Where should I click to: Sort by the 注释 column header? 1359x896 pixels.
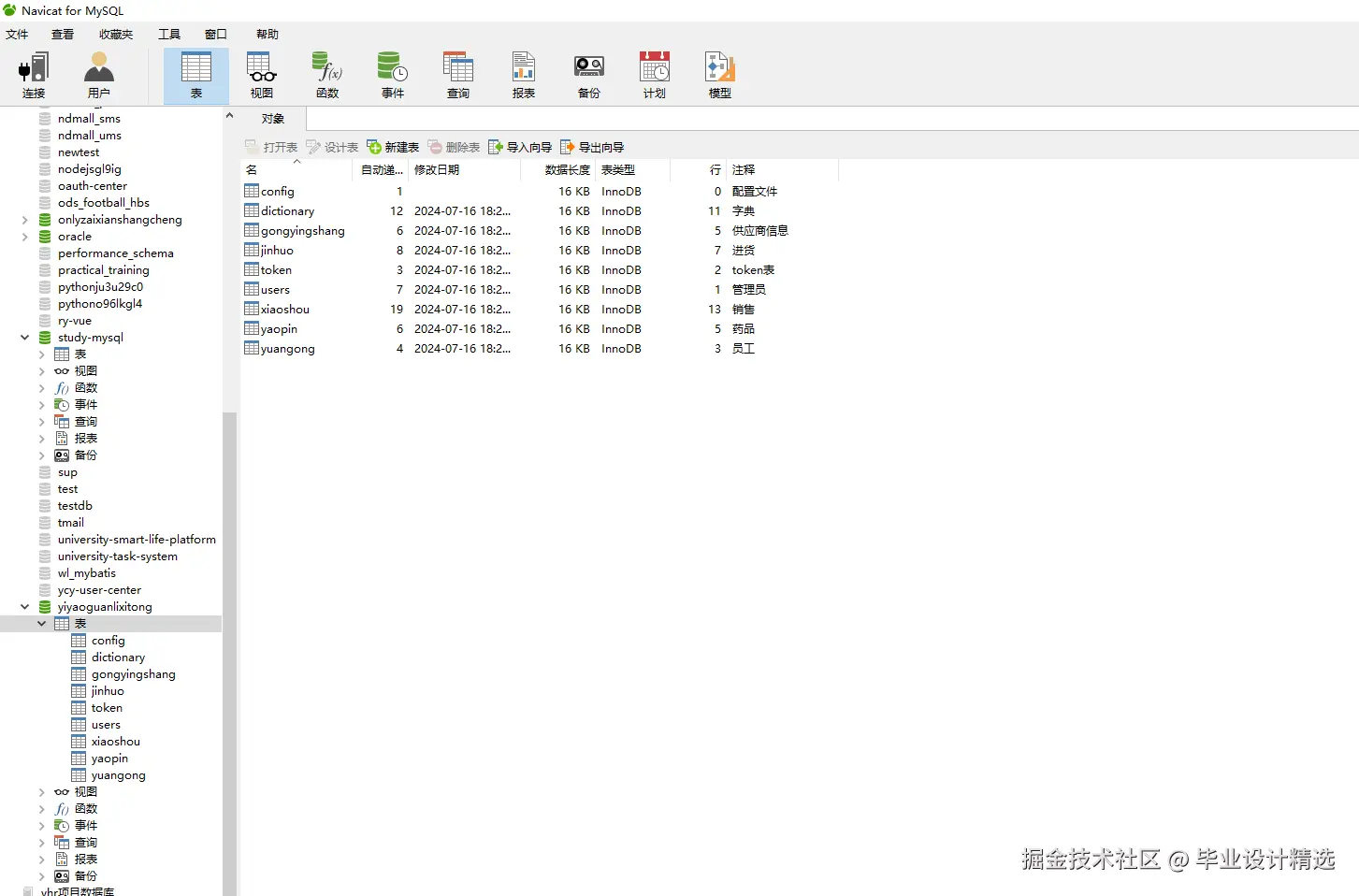[782, 169]
